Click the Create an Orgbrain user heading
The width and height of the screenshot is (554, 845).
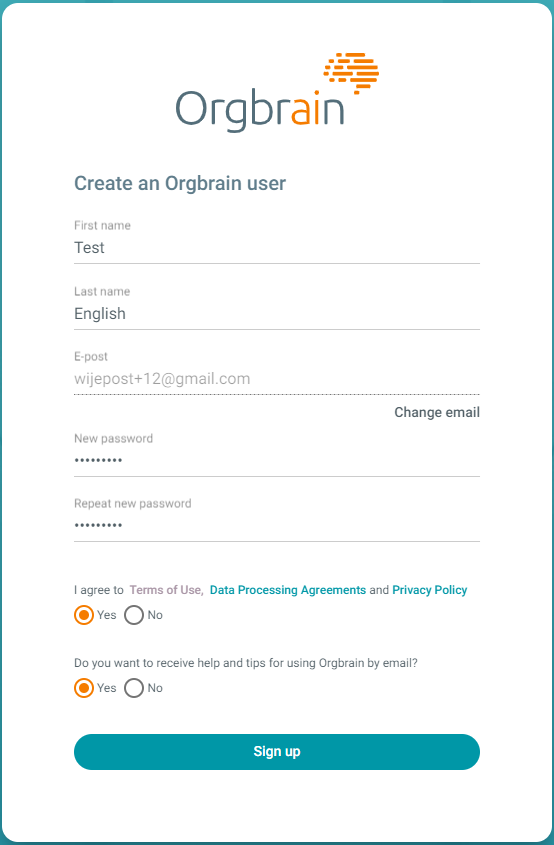pyautogui.click(x=180, y=184)
